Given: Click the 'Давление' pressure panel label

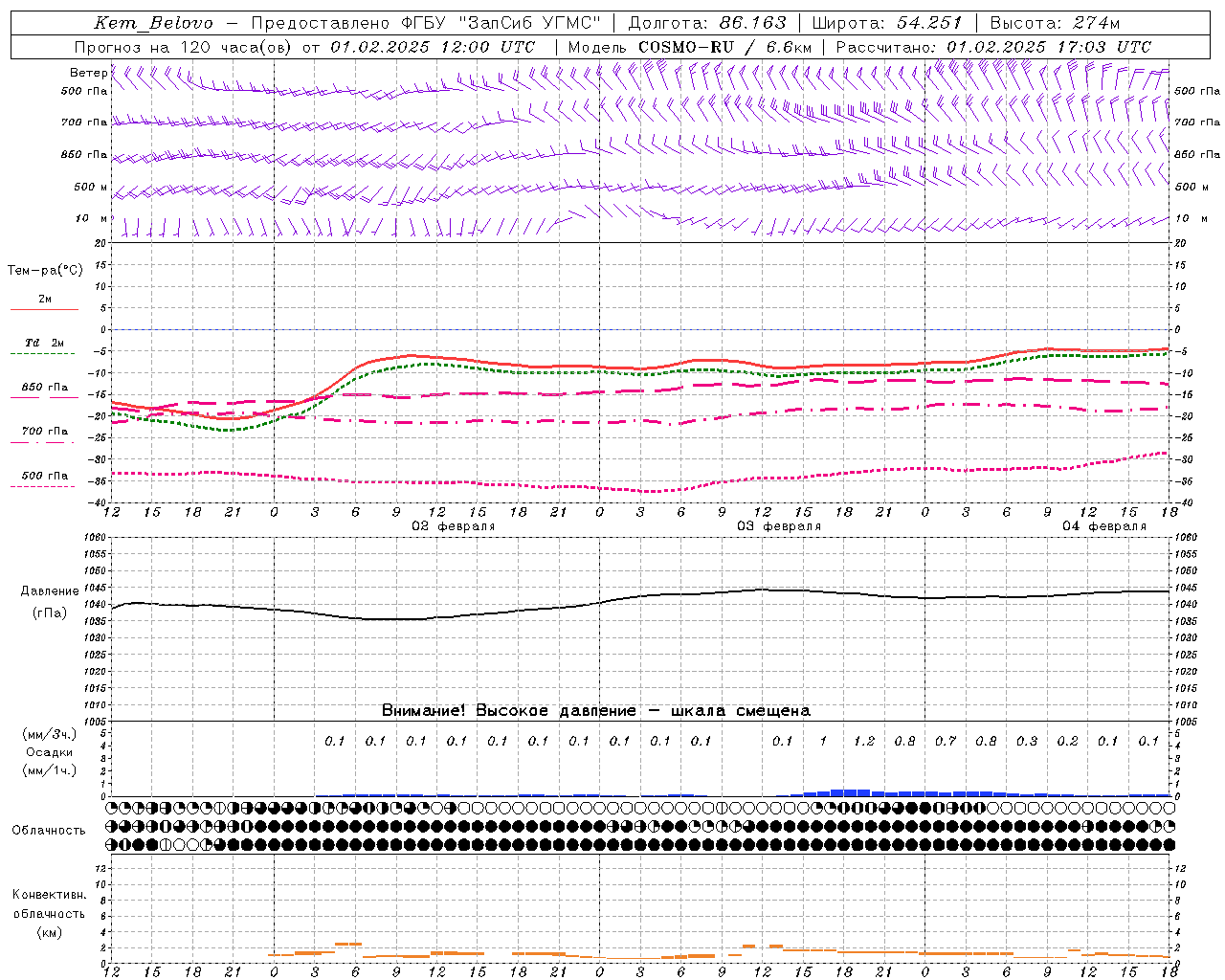Looking at the screenshot, I should pyautogui.click(x=50, y=591).
